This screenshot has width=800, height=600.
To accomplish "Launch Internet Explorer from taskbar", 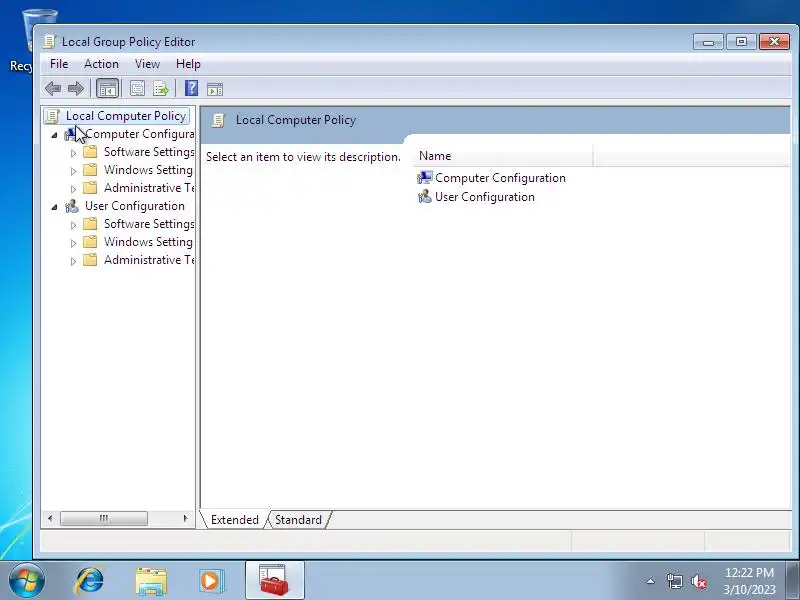I will click(x=90, y=581).
